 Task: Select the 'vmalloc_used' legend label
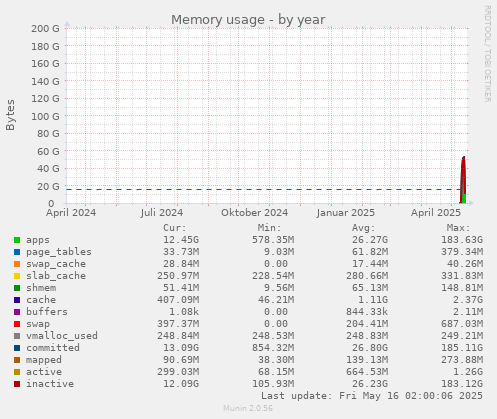point(62,336)
